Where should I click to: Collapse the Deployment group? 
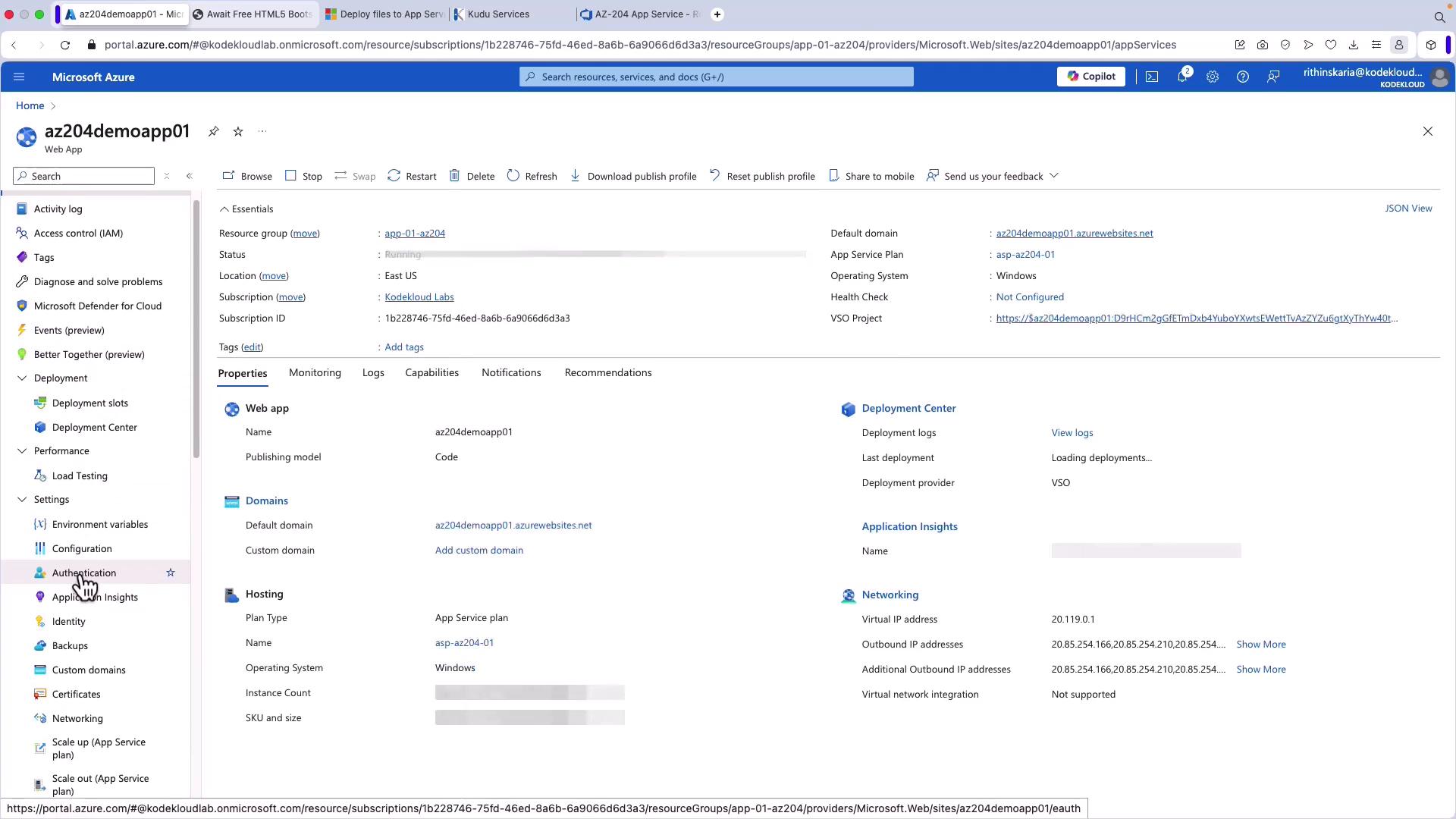22,378
